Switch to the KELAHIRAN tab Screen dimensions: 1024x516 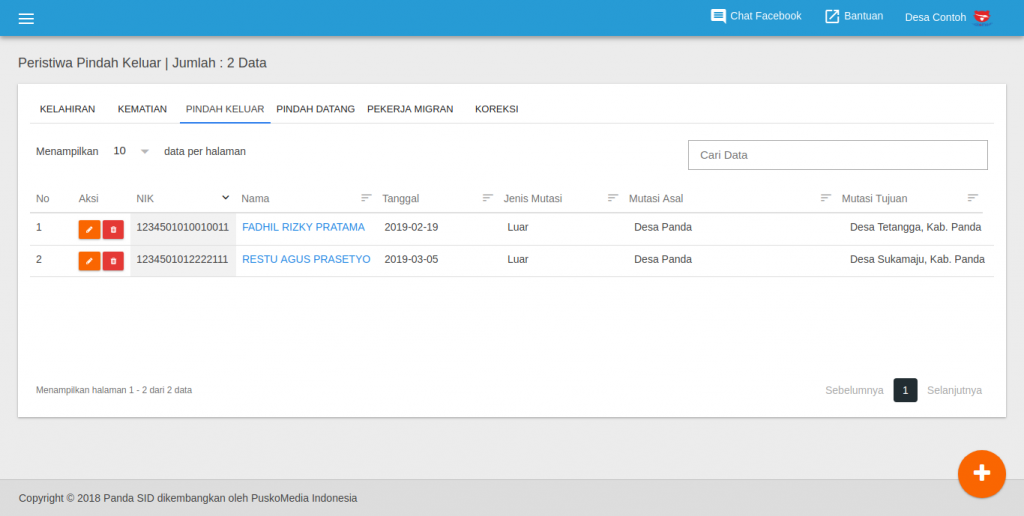[x=67, y=109]
